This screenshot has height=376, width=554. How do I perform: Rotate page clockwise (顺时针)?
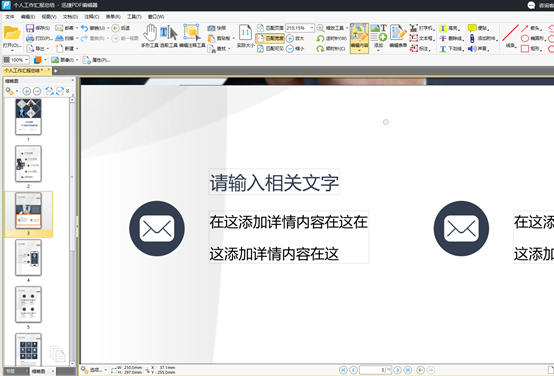[x=331, y=48]
